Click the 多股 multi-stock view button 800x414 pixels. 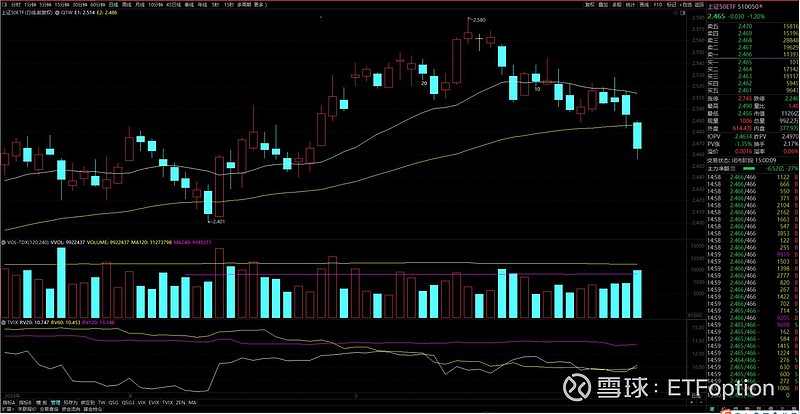click(x=617, y=4)
